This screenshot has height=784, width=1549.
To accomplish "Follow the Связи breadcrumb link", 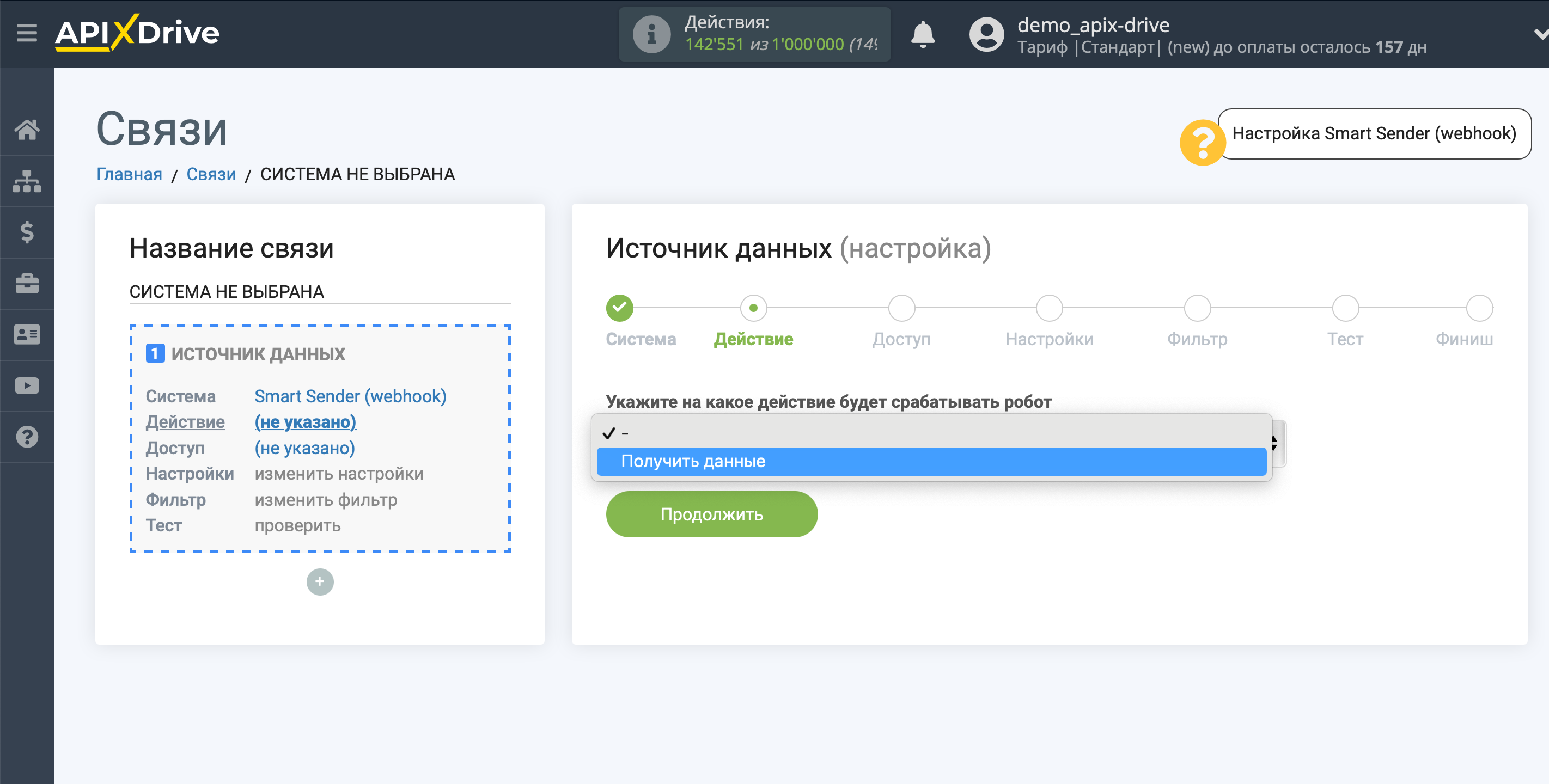I will pos(211,174).
